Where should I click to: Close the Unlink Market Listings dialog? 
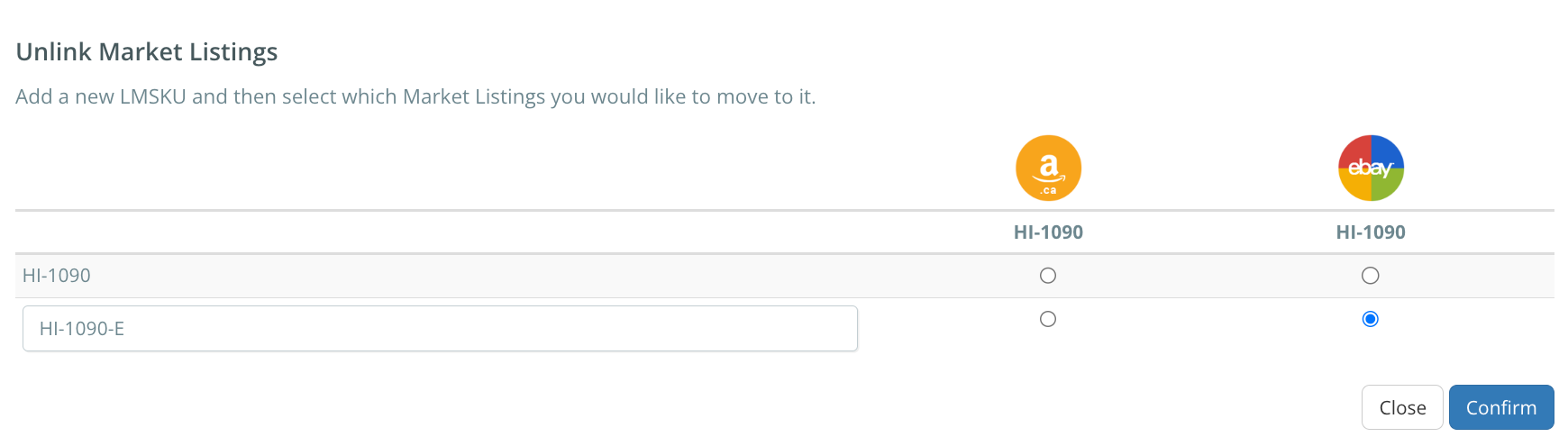click(1402, 407)
